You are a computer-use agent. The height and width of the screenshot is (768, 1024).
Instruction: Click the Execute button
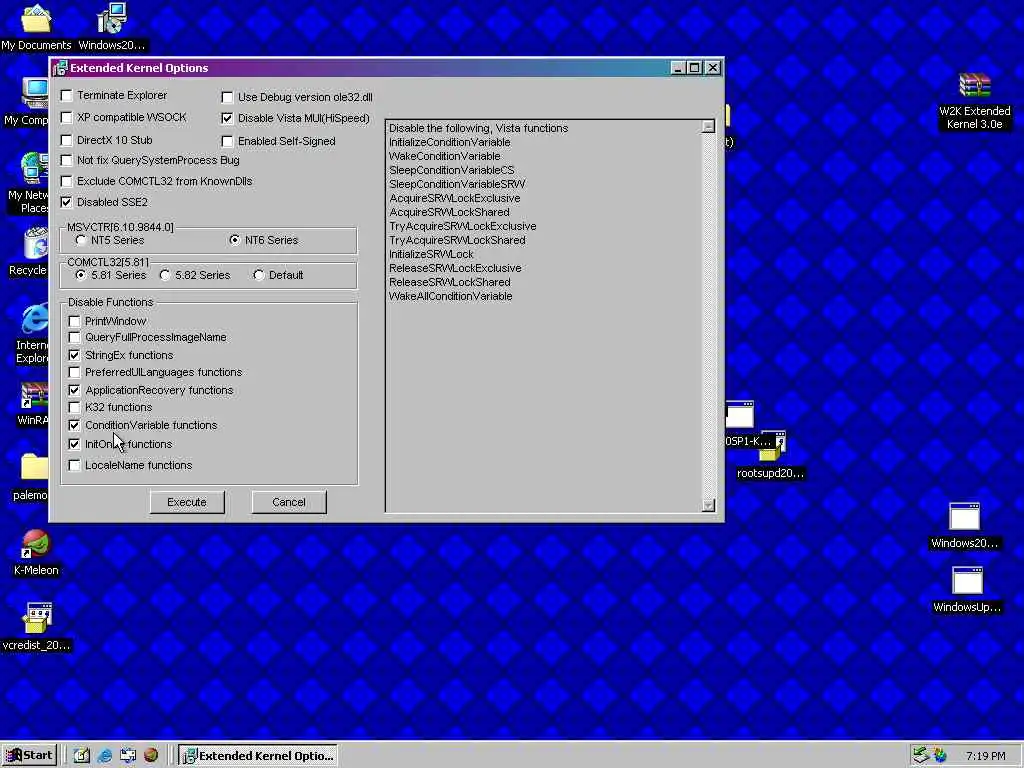pos(187,502)
